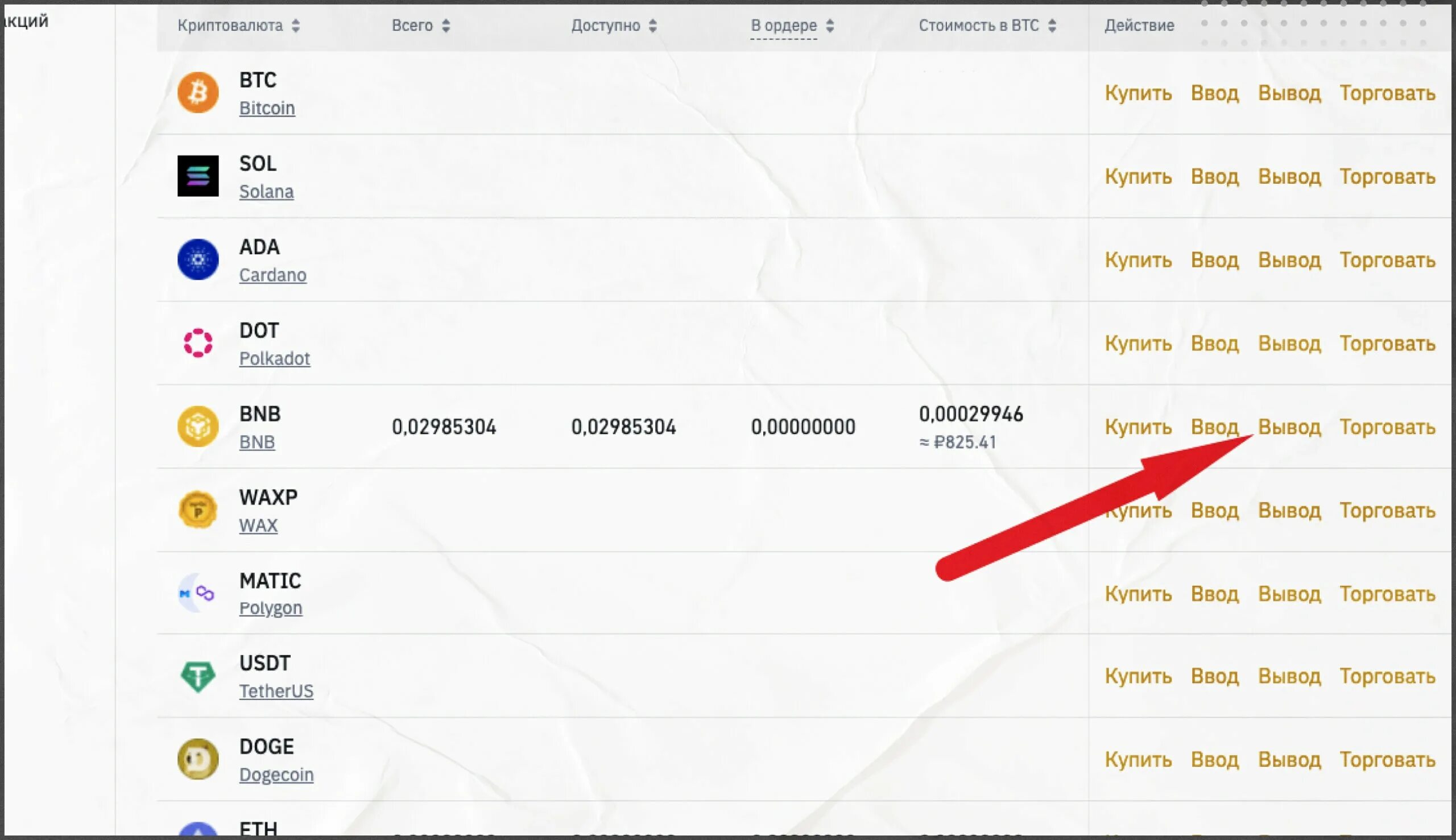
Task: Click the Polygon MATIC icon
Action: pos(198,593)
